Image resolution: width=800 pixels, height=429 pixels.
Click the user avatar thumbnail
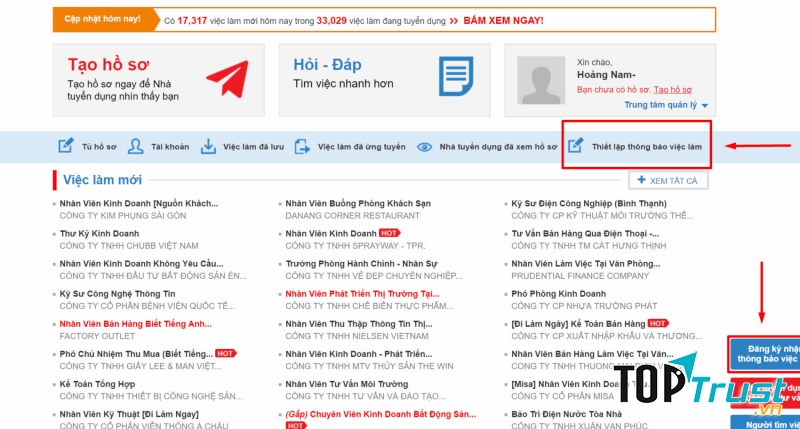[544, 80]
